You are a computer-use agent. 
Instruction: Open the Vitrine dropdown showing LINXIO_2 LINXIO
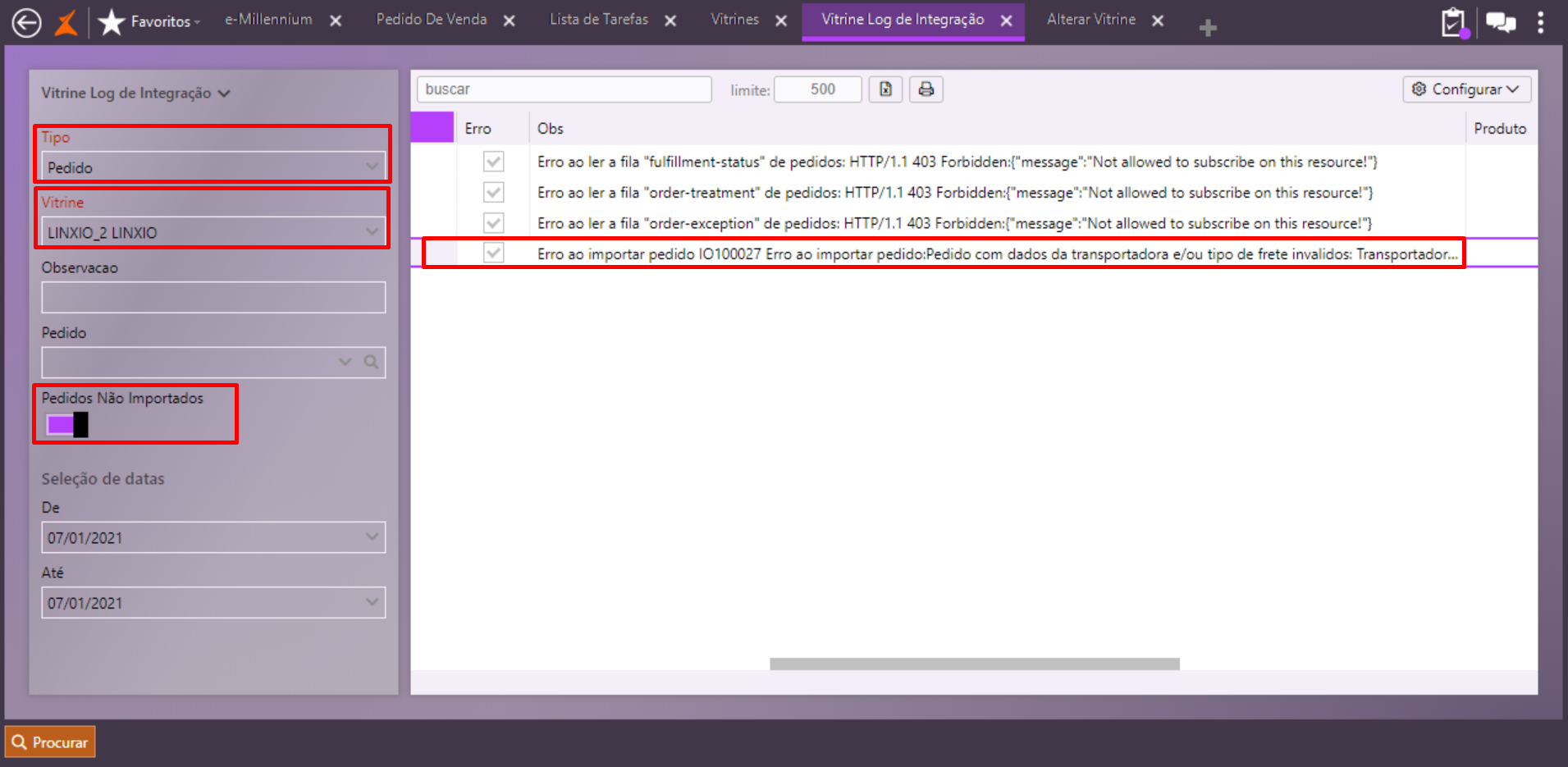(x=213, y=232)
